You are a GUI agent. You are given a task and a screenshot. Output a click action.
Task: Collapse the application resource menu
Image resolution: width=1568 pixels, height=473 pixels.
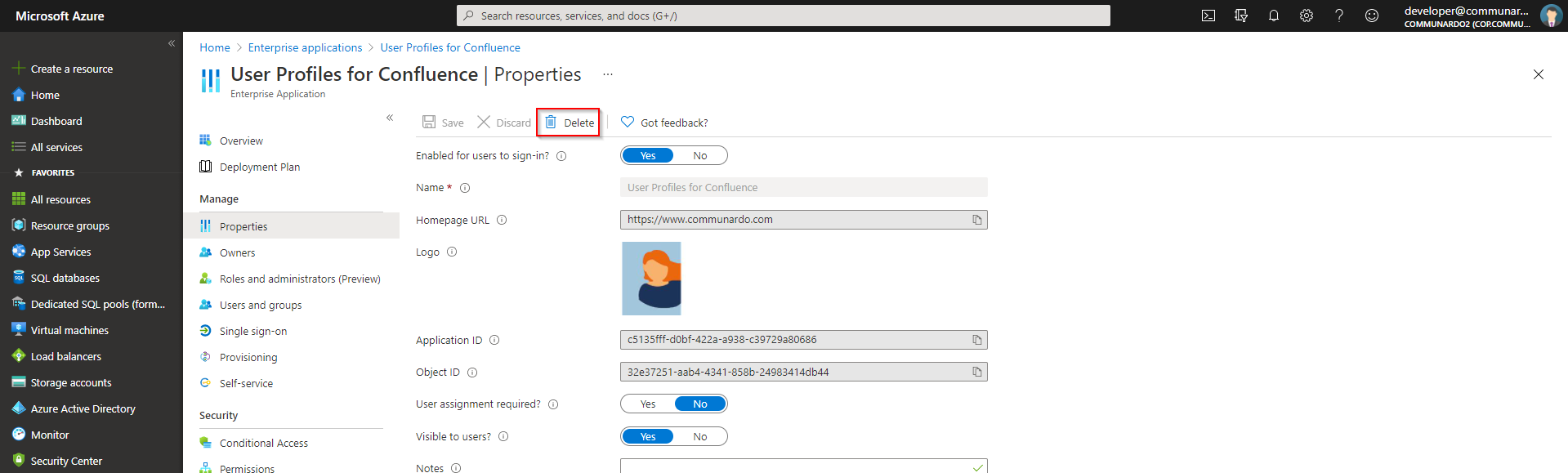tap(390, 118)
